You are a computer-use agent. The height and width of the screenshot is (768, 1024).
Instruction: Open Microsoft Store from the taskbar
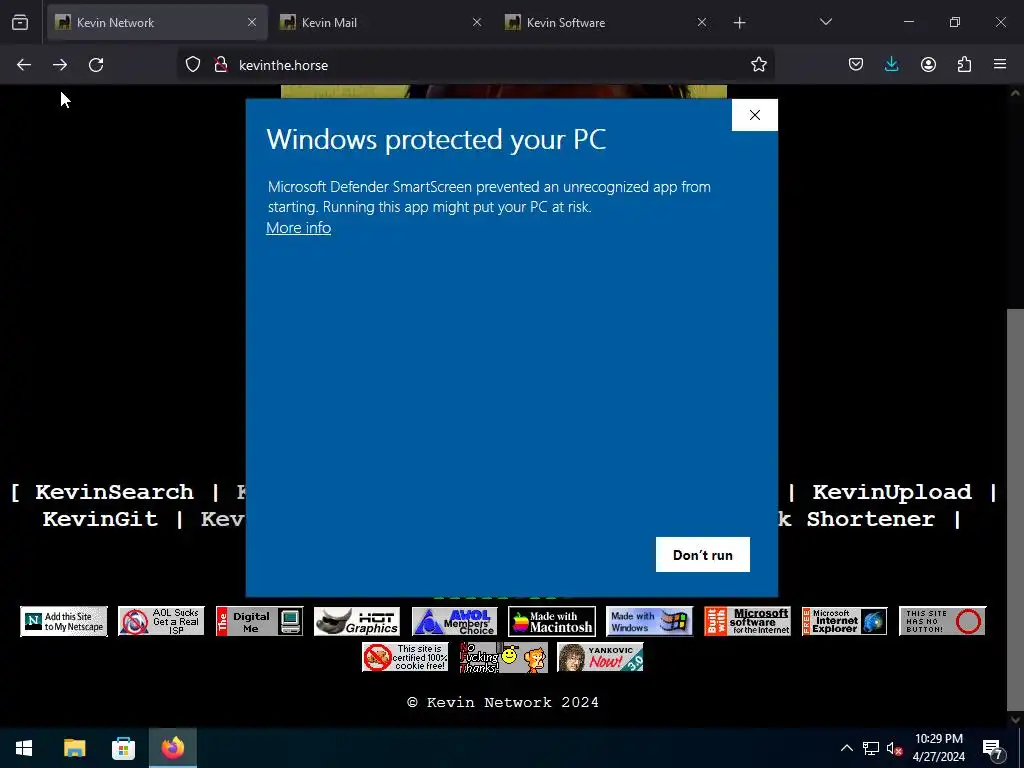click(x=123, y=748)
